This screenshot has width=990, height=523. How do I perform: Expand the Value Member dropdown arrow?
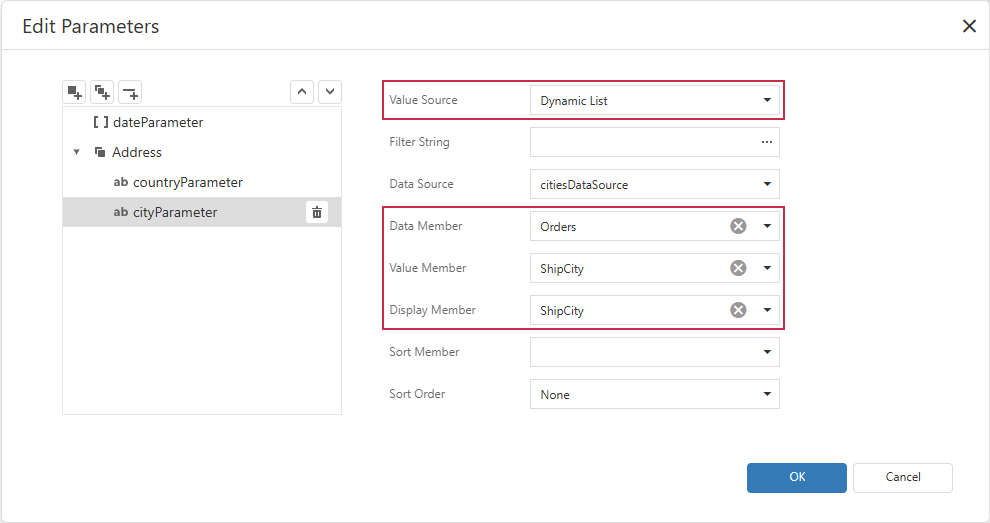pos(766,268)
